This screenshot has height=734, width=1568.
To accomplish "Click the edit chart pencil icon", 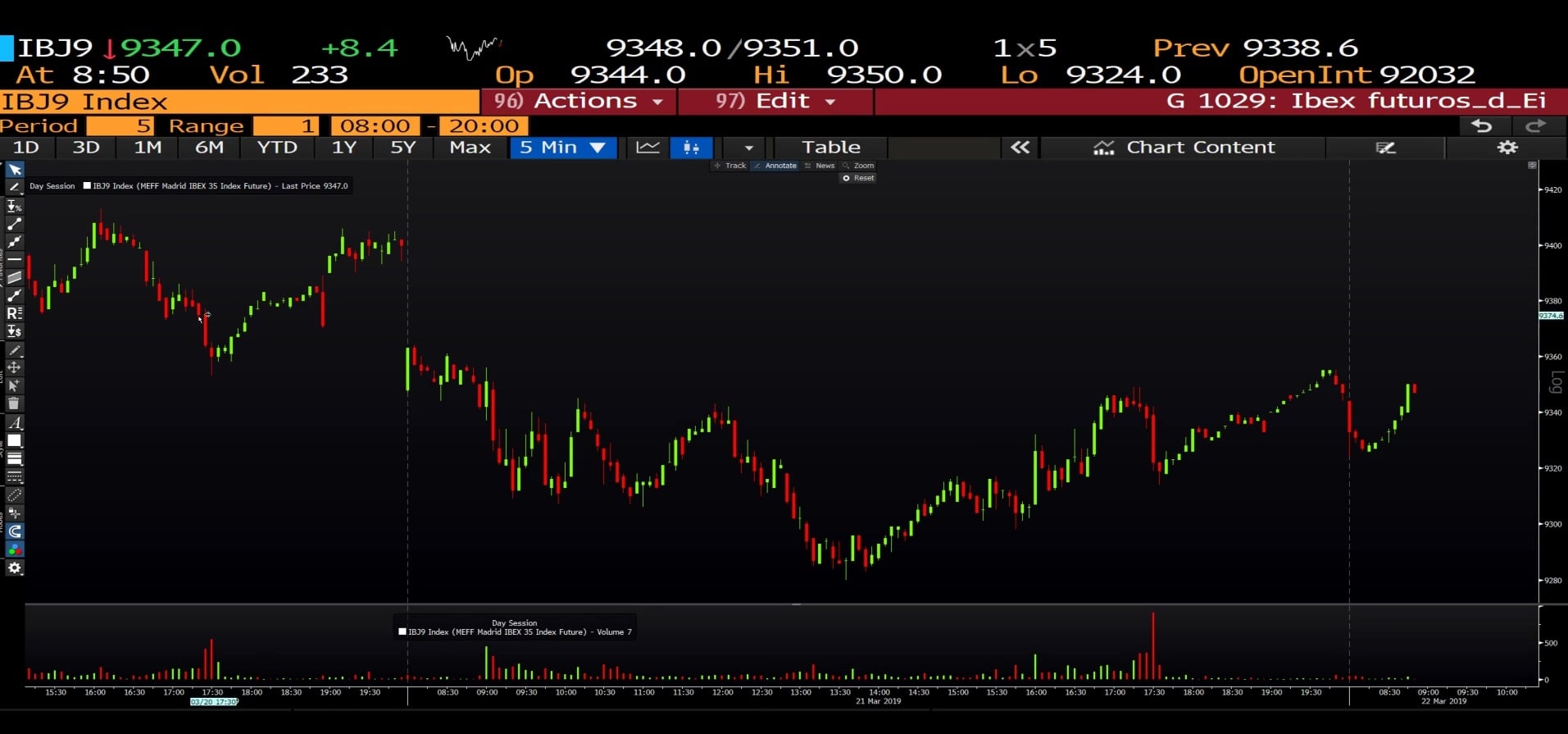I will point(1385,148).
